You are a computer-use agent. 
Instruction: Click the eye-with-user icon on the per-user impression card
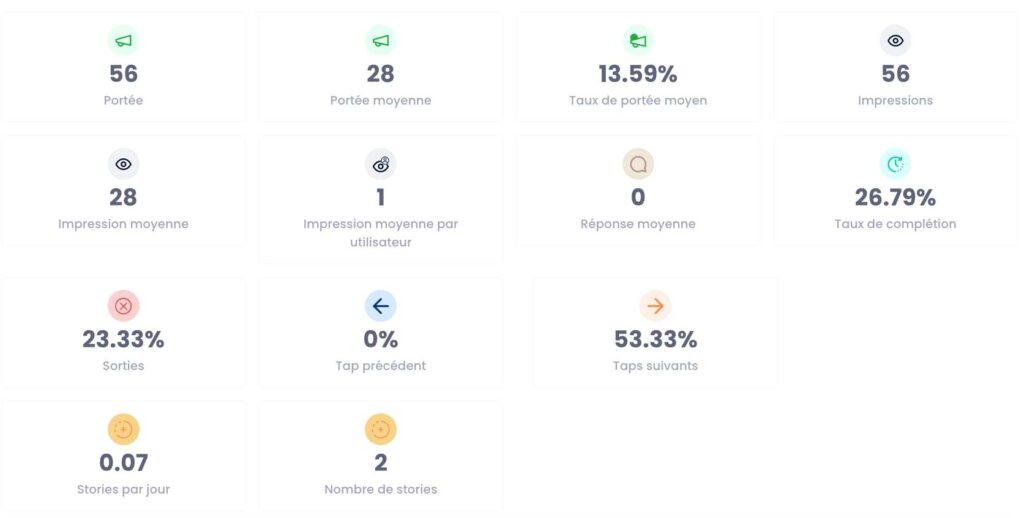click(381, 164)
